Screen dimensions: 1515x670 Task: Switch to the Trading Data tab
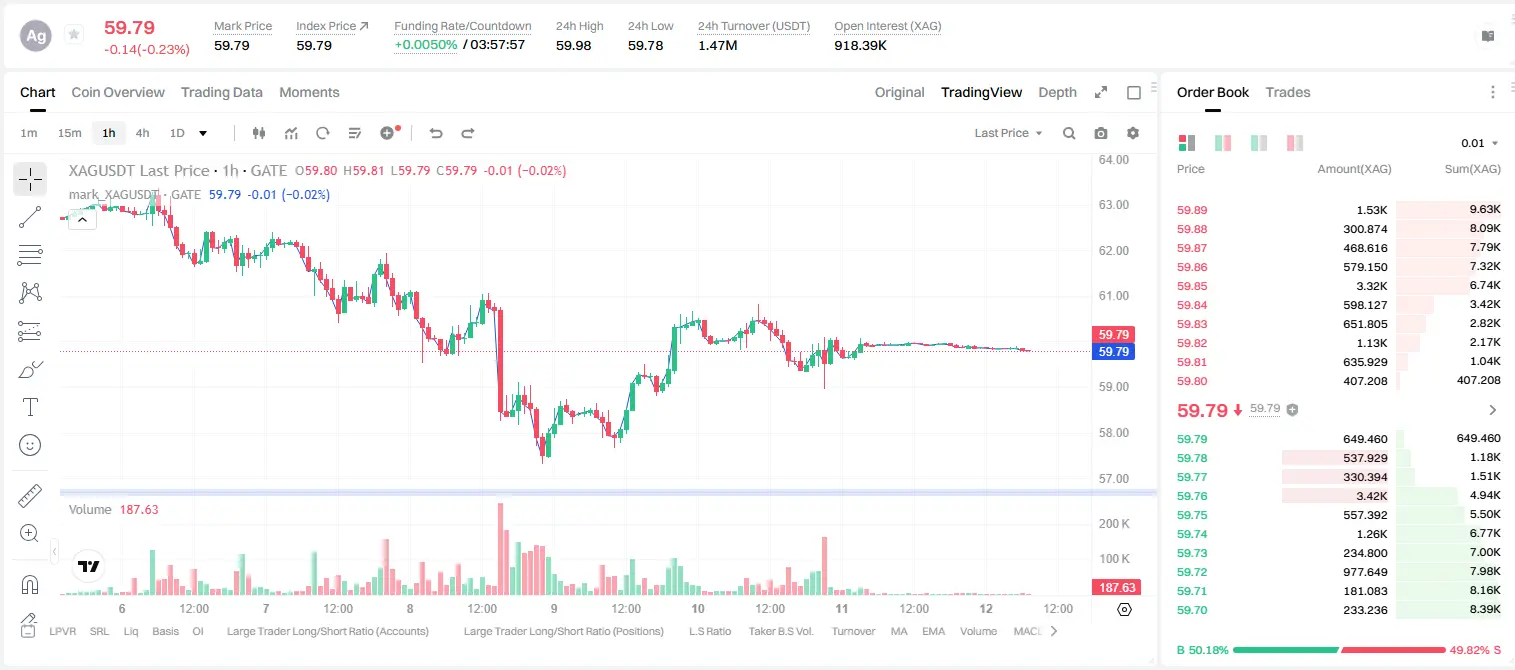tap(222, 92)
